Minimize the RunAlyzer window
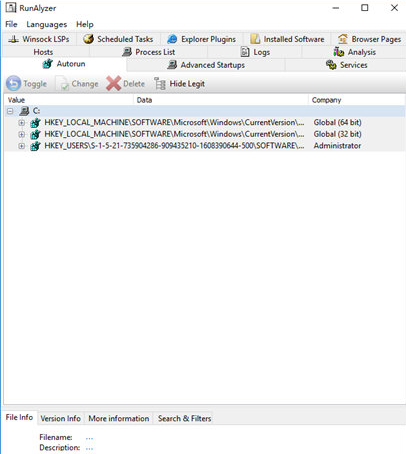 pos(336,8)
